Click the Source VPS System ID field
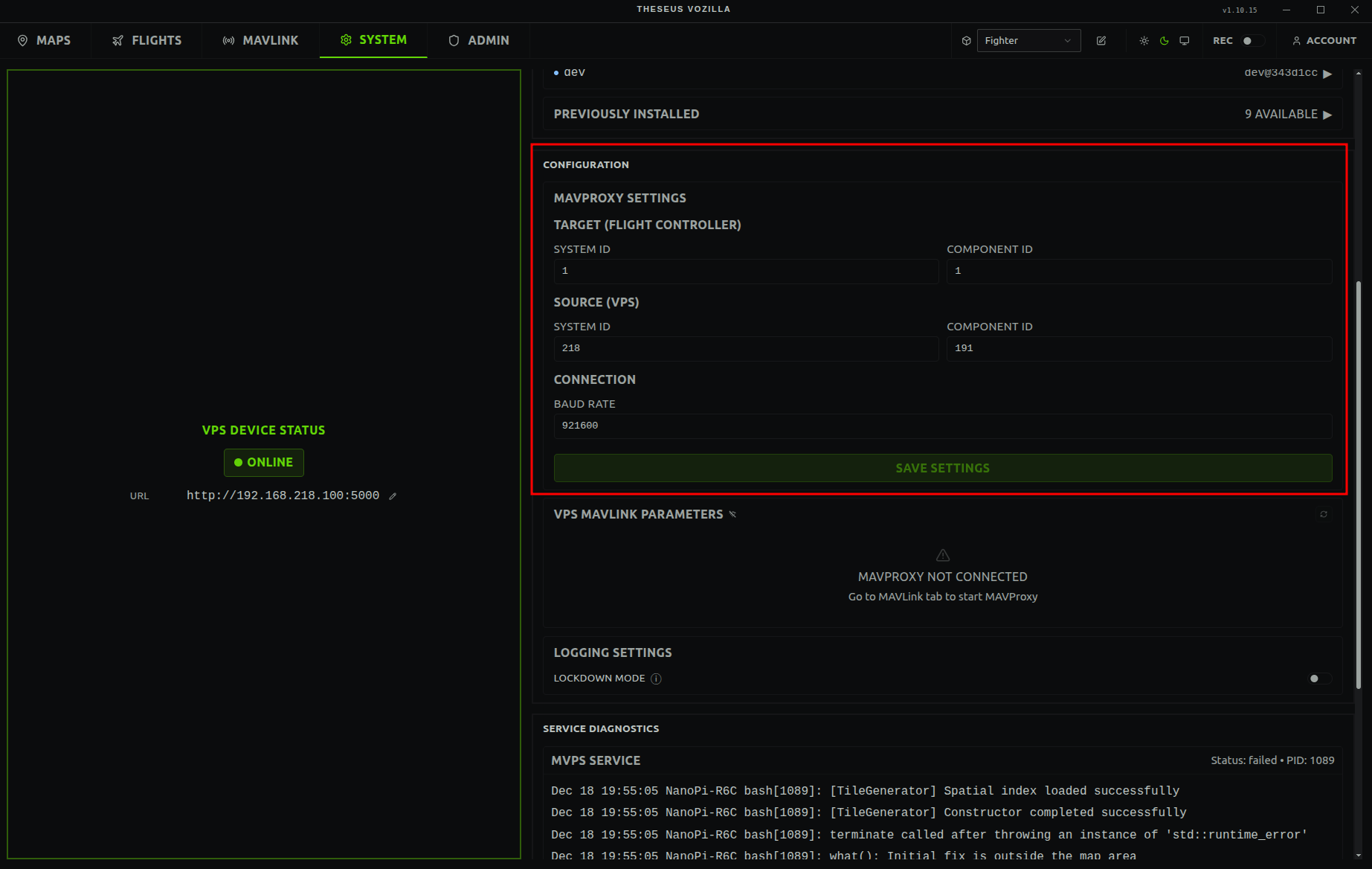 (745, 348)
